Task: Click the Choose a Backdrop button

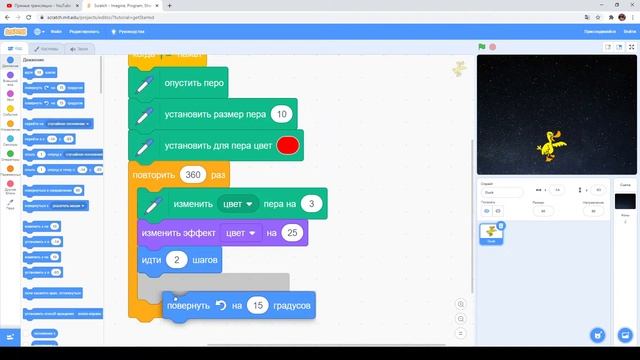Action: point(625,336)
